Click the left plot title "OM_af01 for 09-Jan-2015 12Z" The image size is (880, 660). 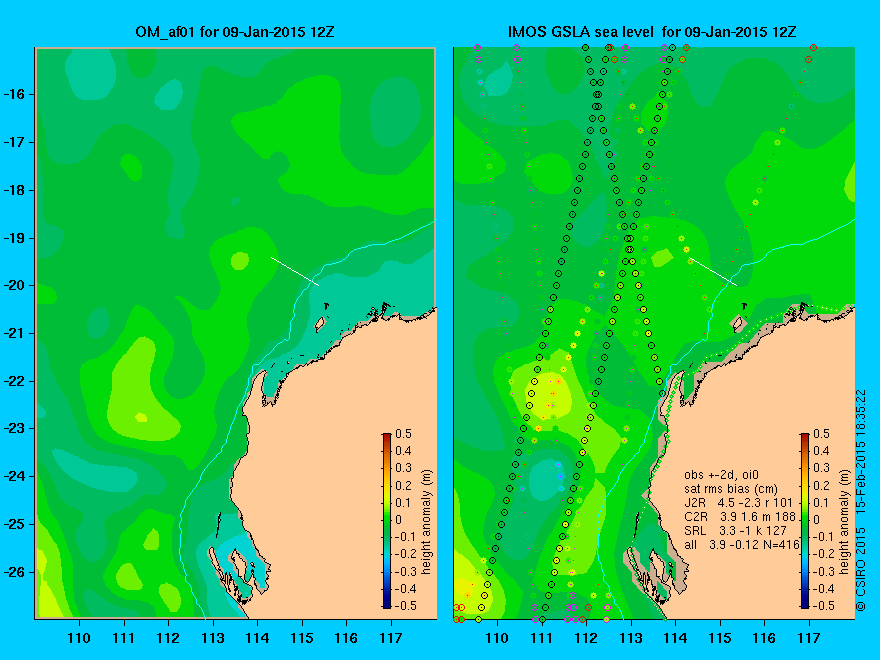235,32
